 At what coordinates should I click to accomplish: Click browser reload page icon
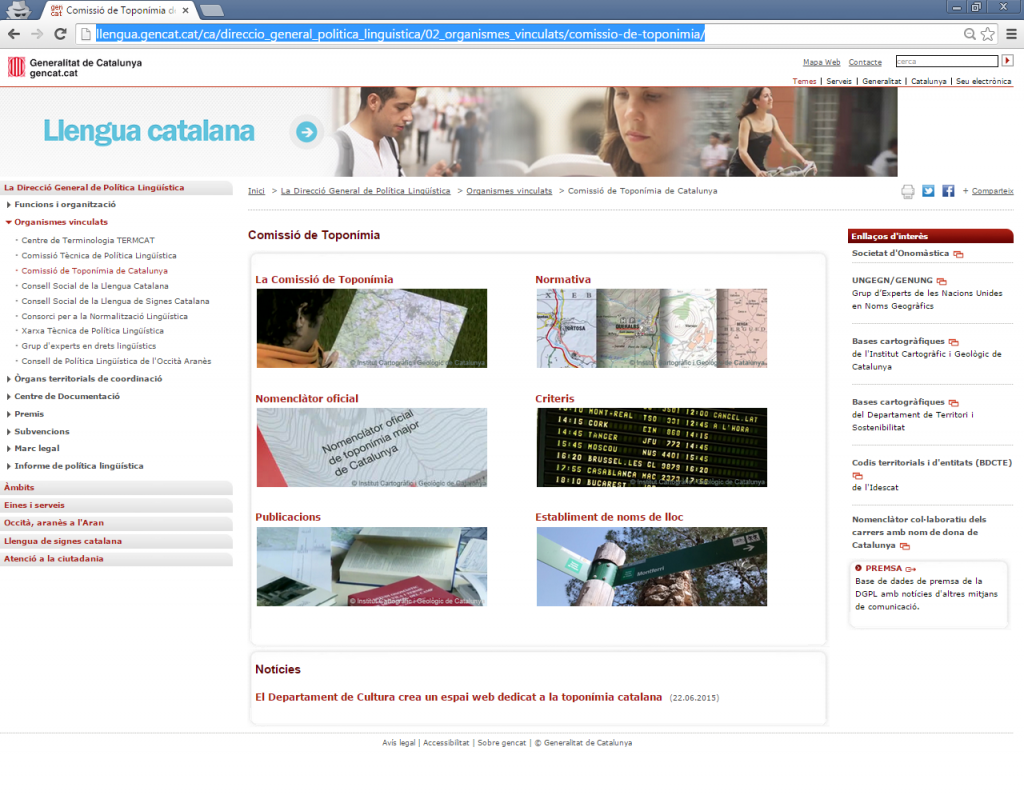[60, 34]
